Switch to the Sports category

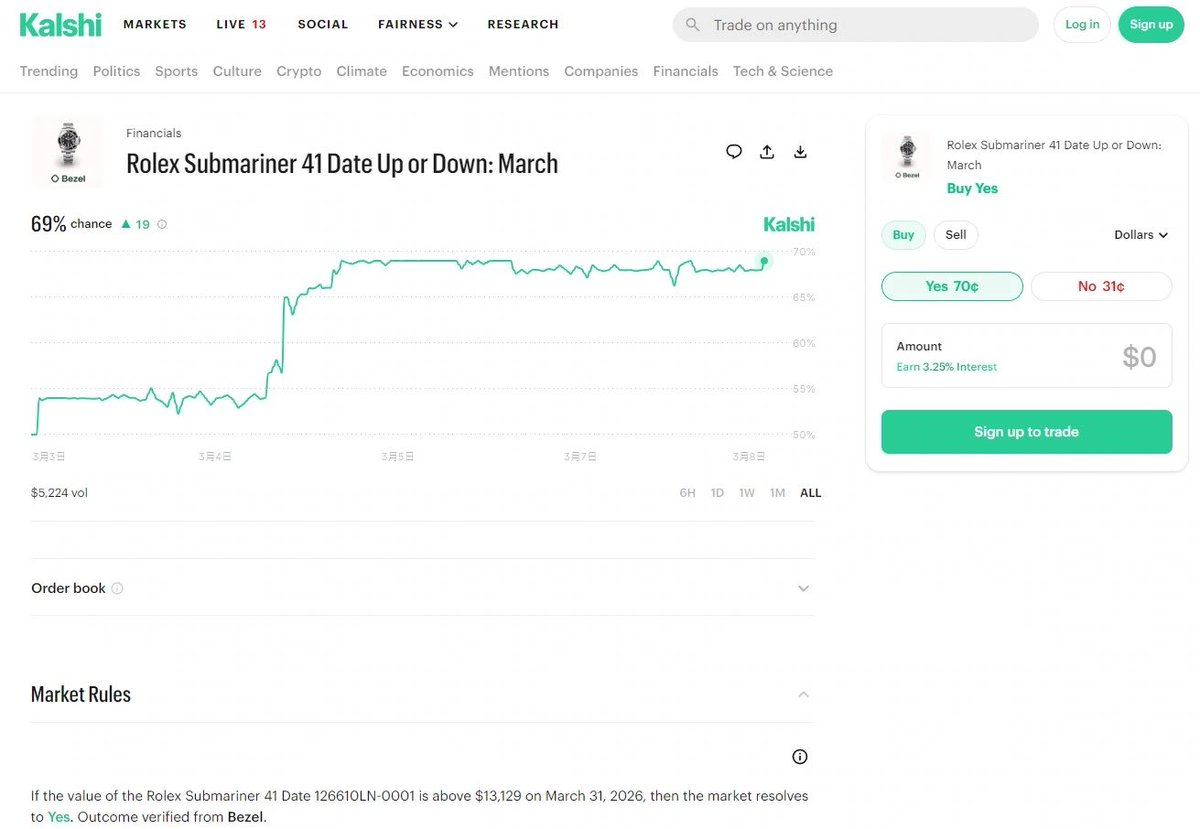176,71
